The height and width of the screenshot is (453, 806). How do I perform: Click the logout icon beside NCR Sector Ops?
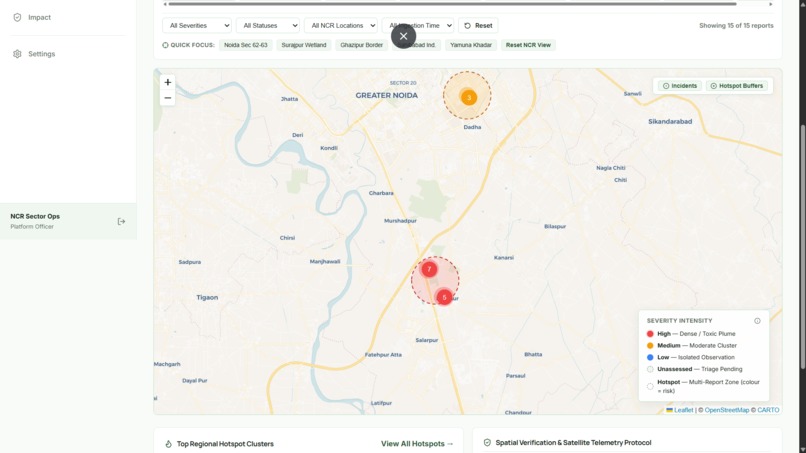(121, 222)
